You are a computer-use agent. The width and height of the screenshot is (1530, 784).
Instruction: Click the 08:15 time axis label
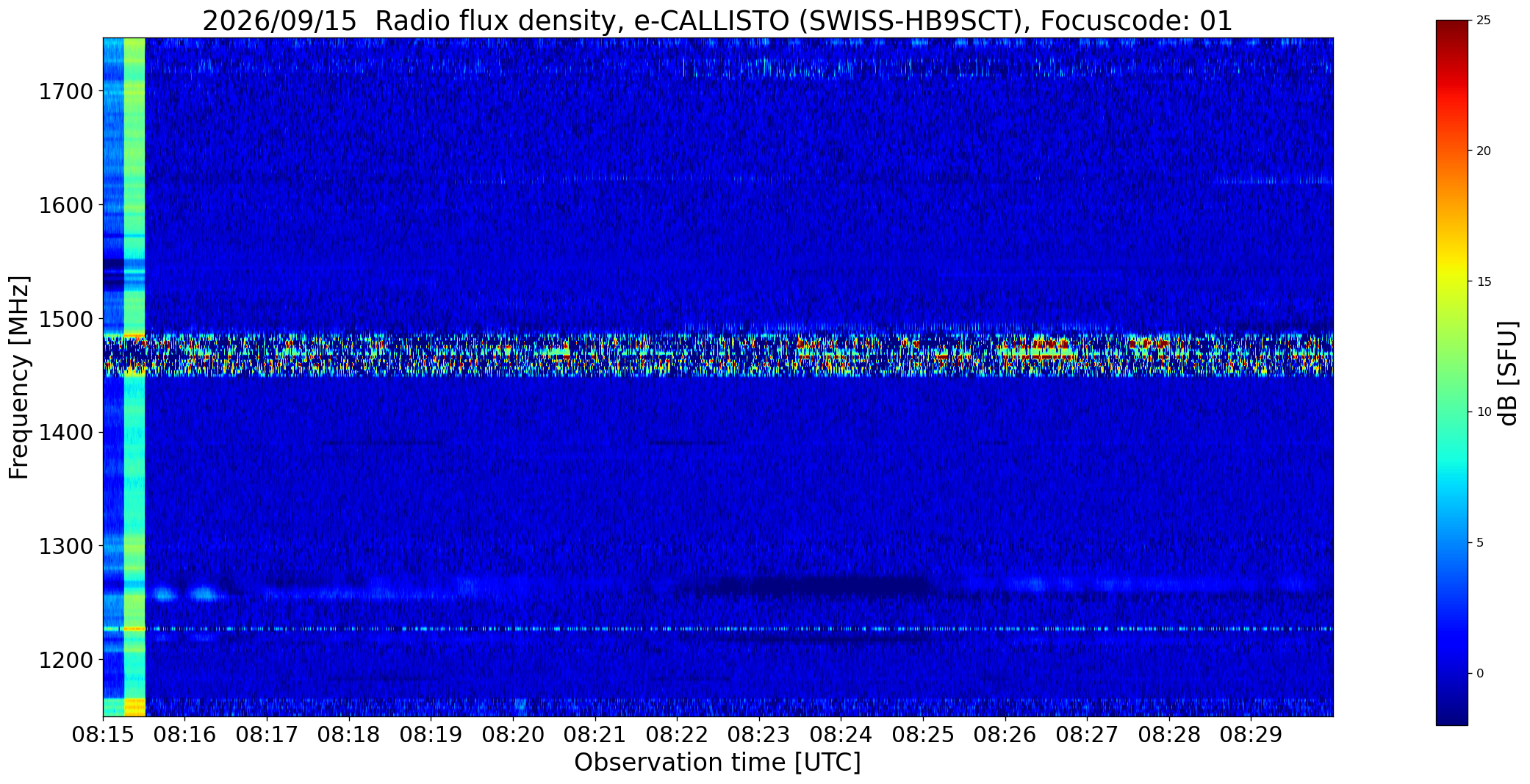103,734
